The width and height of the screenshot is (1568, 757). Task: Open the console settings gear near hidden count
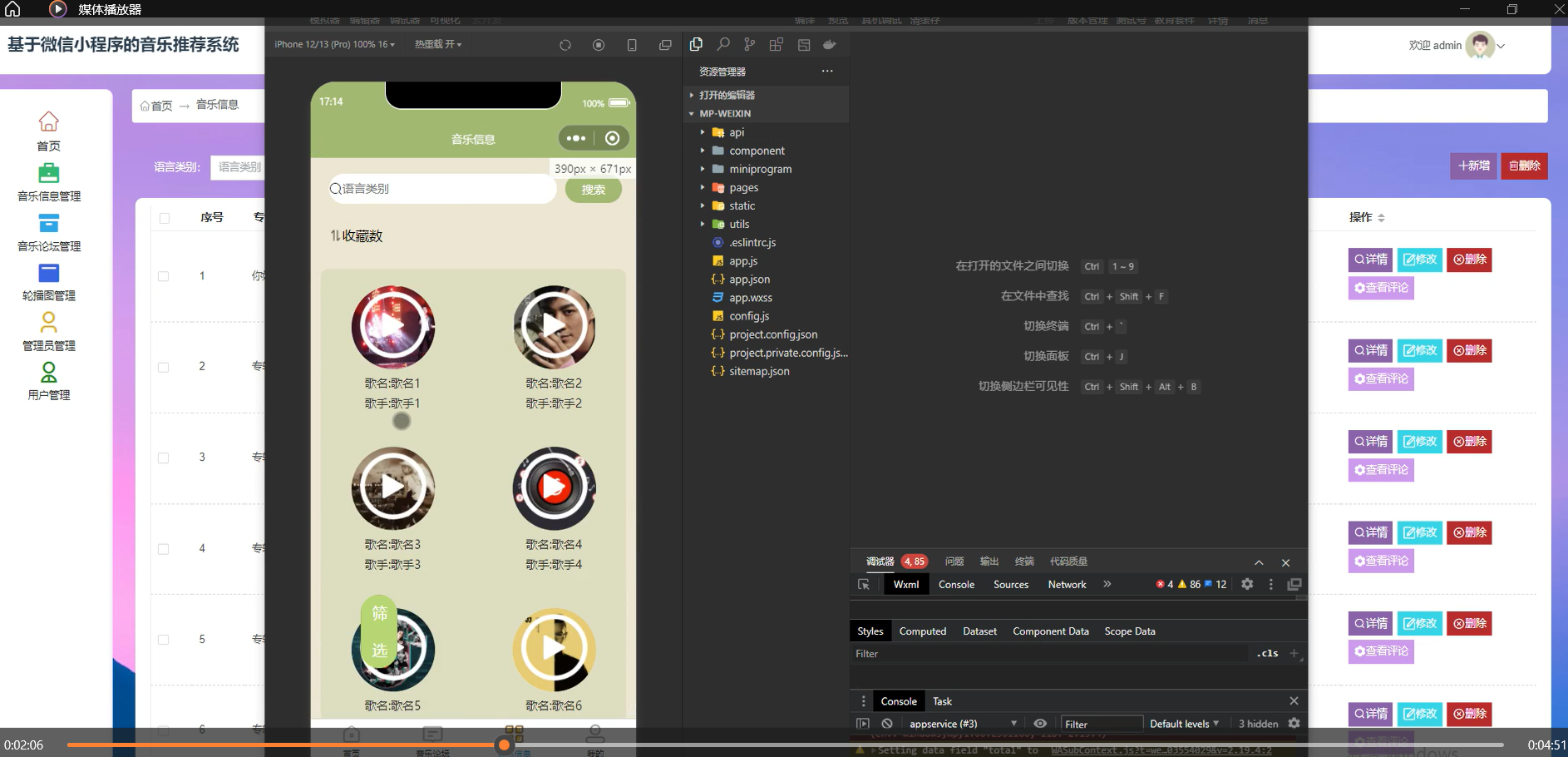pos(1294,724)
